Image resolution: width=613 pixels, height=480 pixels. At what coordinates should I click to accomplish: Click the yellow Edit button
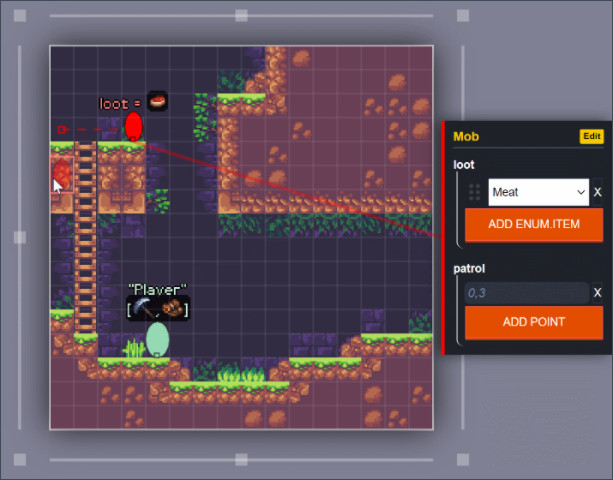tap(591, 136)
